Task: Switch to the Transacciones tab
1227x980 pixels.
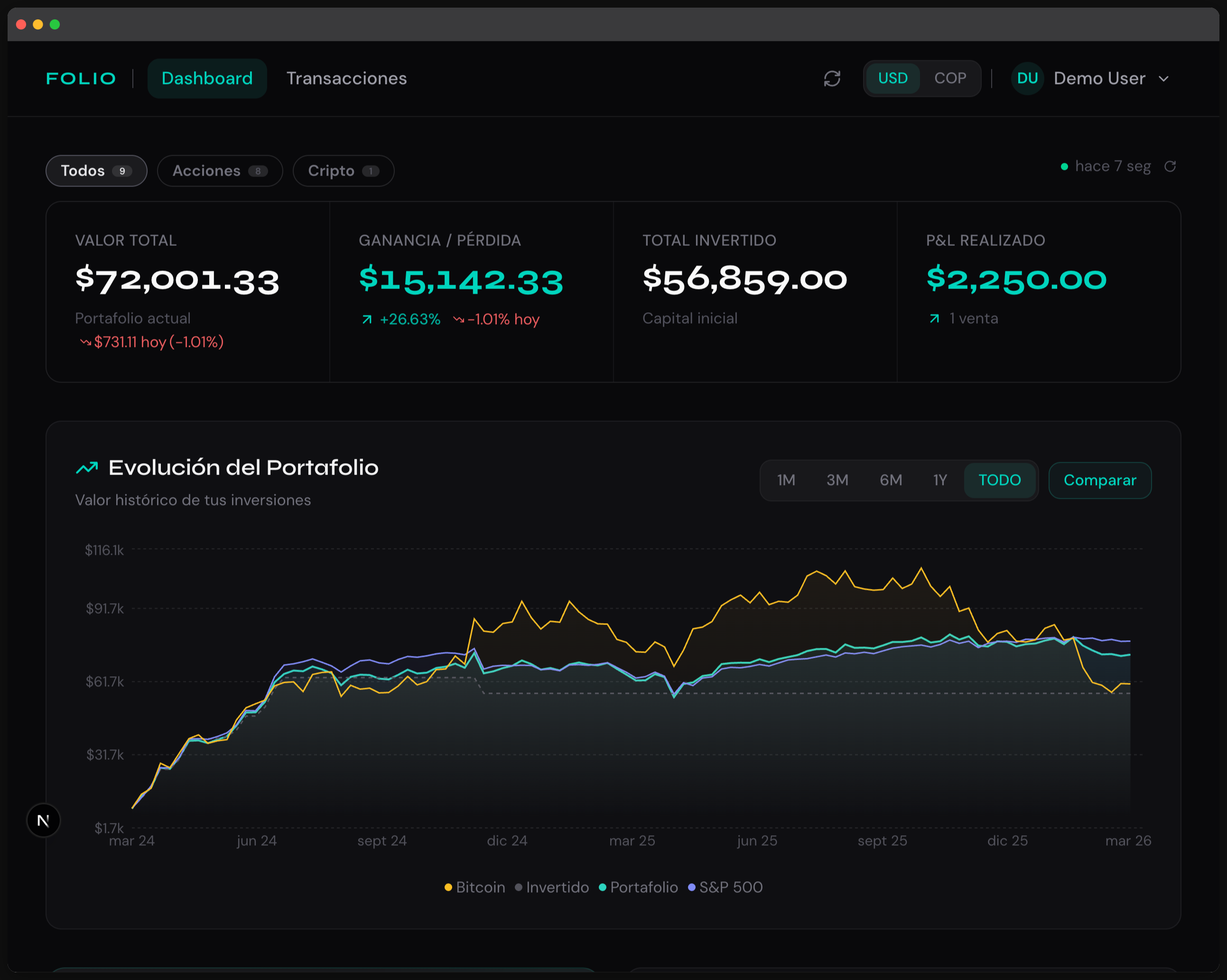Action: tap(346, 78)
